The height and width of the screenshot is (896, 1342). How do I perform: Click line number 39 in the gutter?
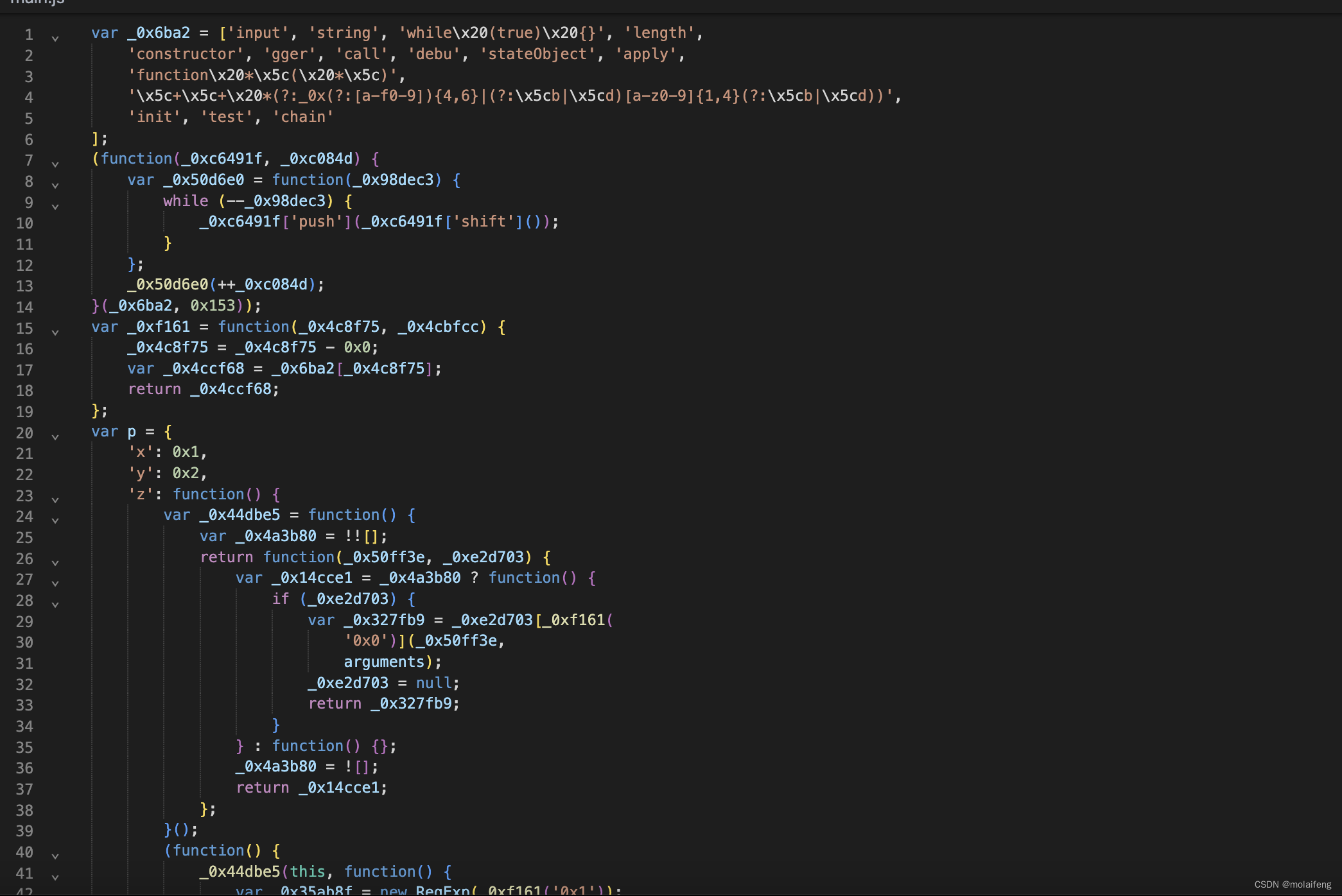pos(24,831)
